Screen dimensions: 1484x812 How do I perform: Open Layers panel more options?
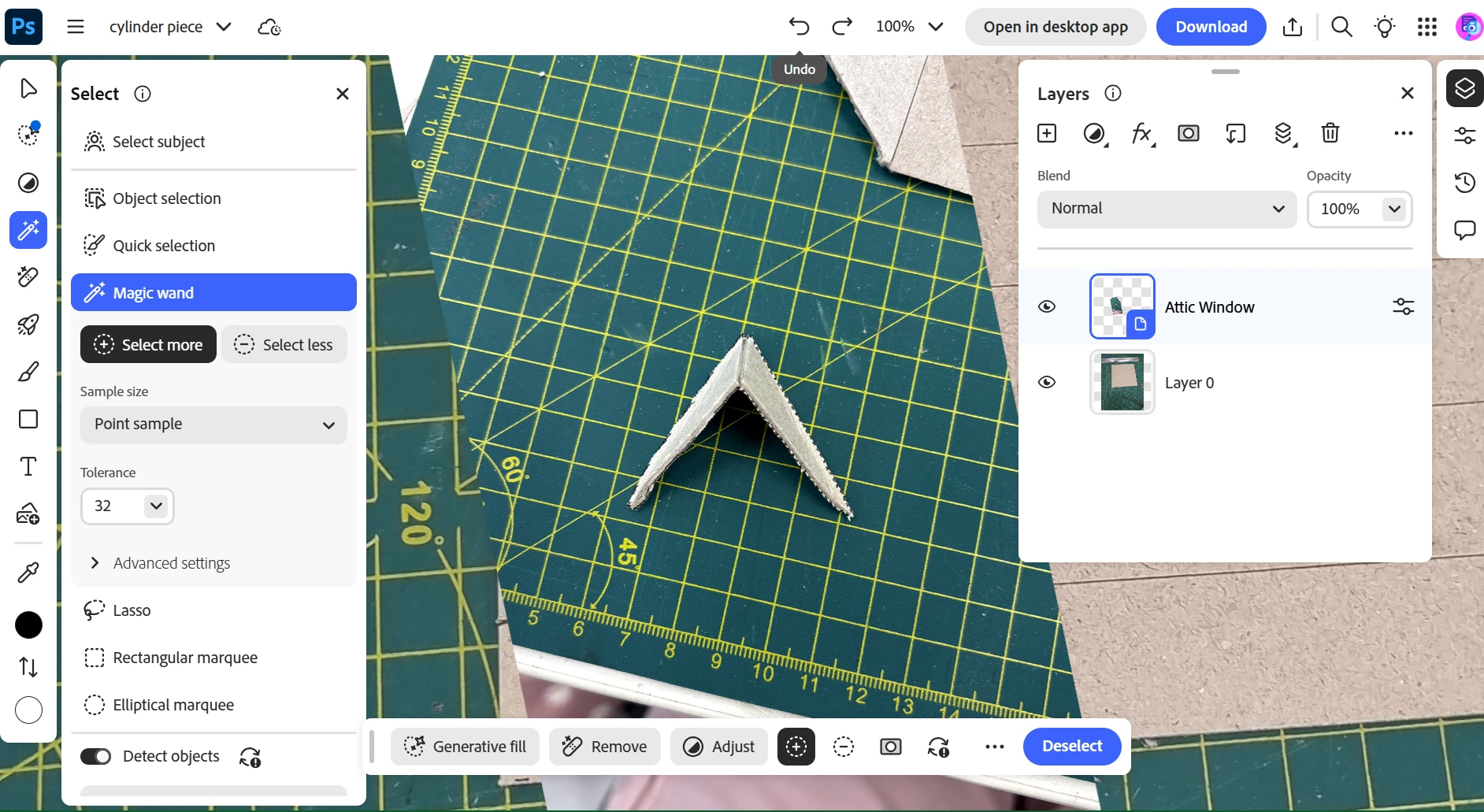click(x=1404, y=133)
